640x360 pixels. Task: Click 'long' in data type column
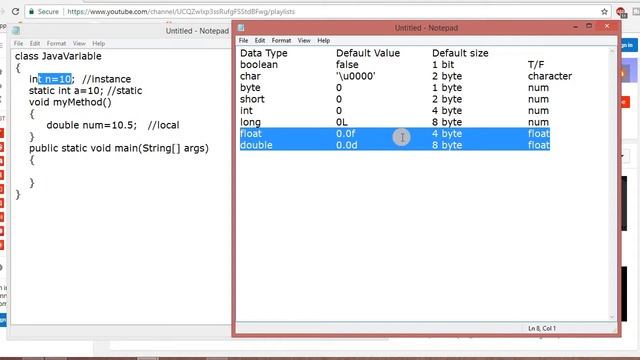[x=250, y=122]
